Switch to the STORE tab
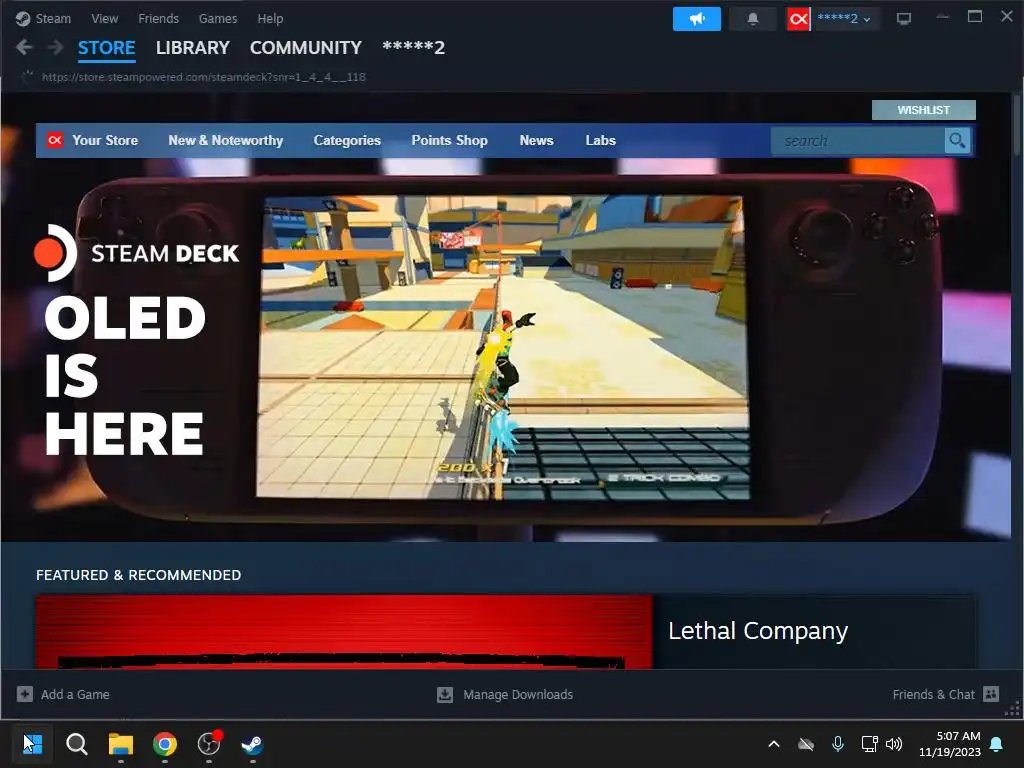The image size is (1024, 768). pos(106,48)
